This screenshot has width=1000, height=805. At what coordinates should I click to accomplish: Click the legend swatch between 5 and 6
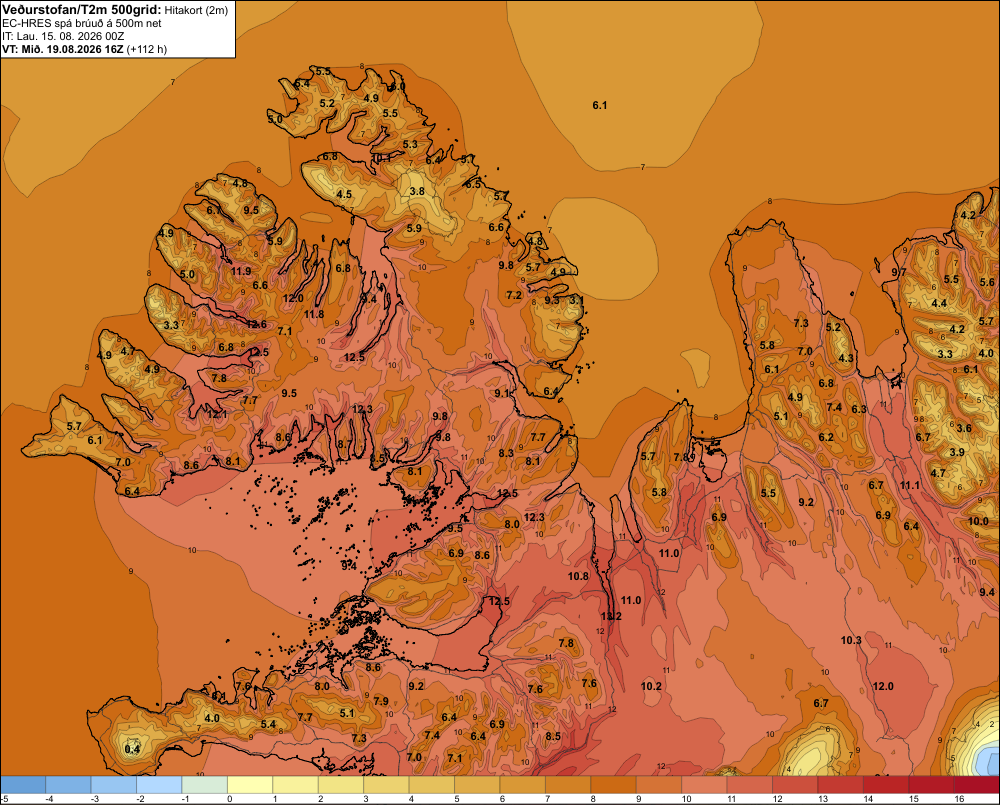click(x=478, y=784)
